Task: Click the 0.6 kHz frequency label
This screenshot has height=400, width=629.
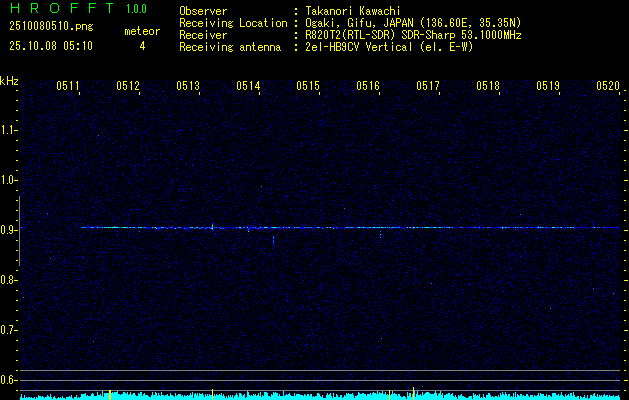Action: pyautogui.click(x=8, y=380)
